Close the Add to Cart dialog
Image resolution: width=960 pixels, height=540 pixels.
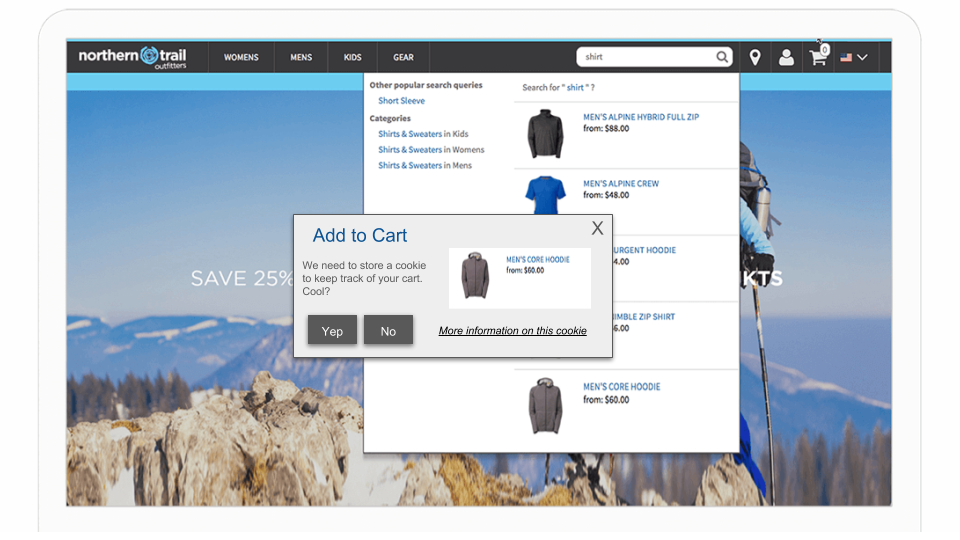click(x=598, y=228)
